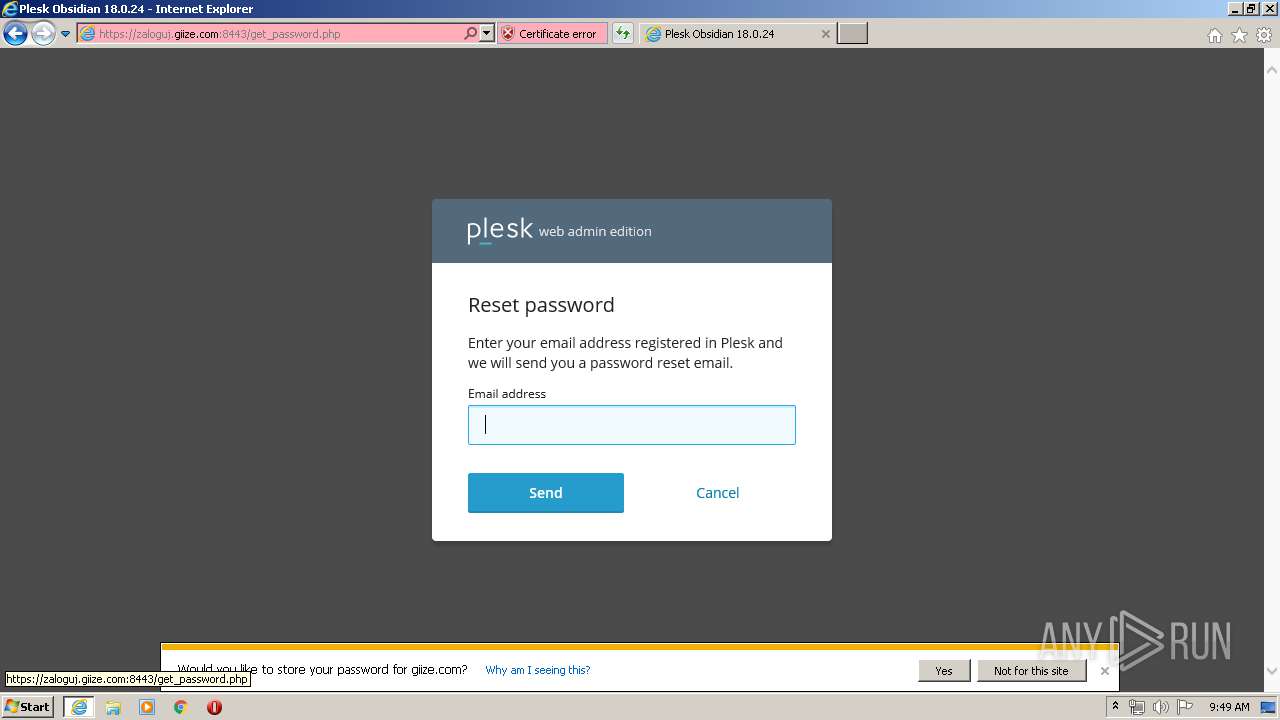Show hidden system tray icons
This screenshot has height=720, width=1280.
pyautogui.click(x=1115, y=707)
